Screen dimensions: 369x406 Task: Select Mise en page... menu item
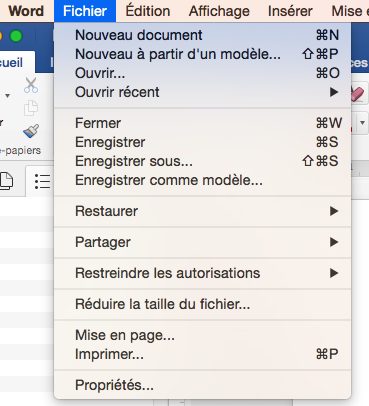(202, 335)
